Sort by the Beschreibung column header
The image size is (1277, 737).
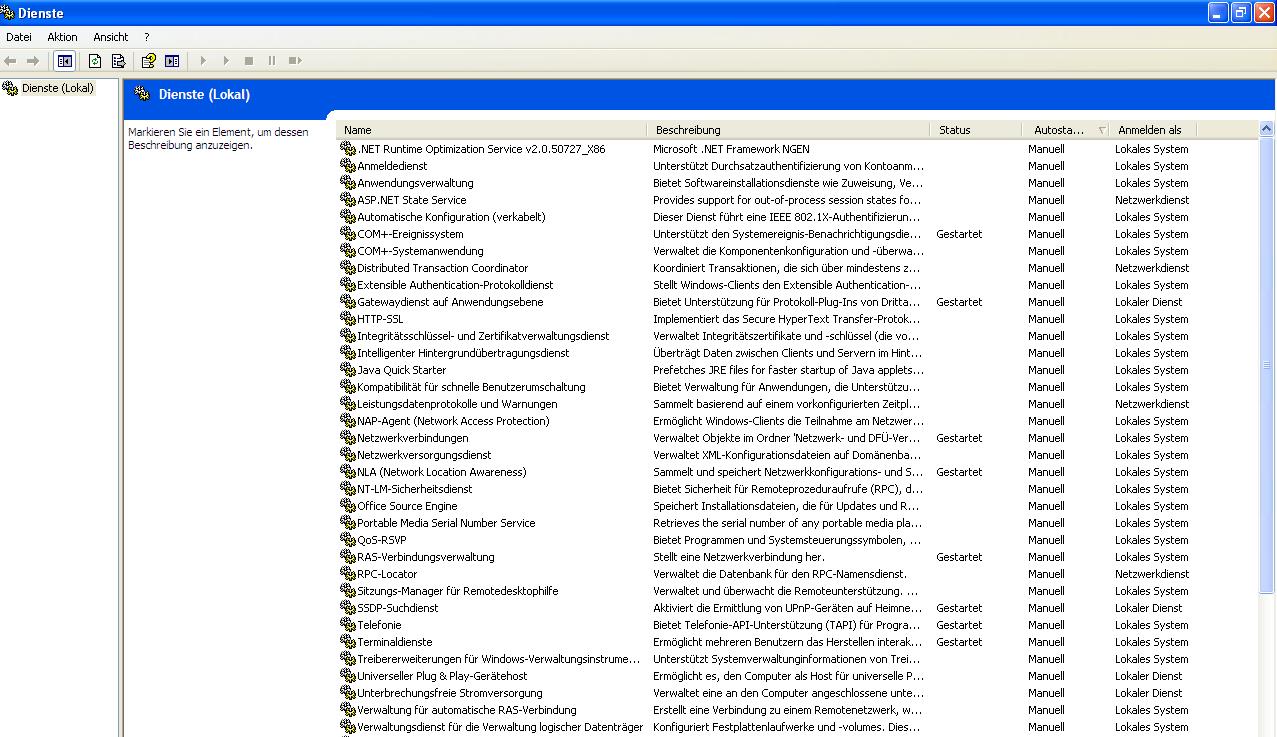click(x=788, y=130)
